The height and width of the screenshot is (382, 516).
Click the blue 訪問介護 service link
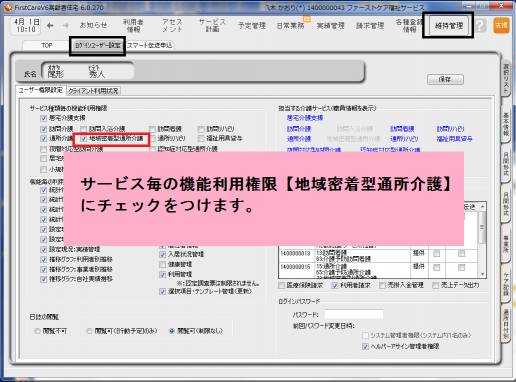point(299,129)
